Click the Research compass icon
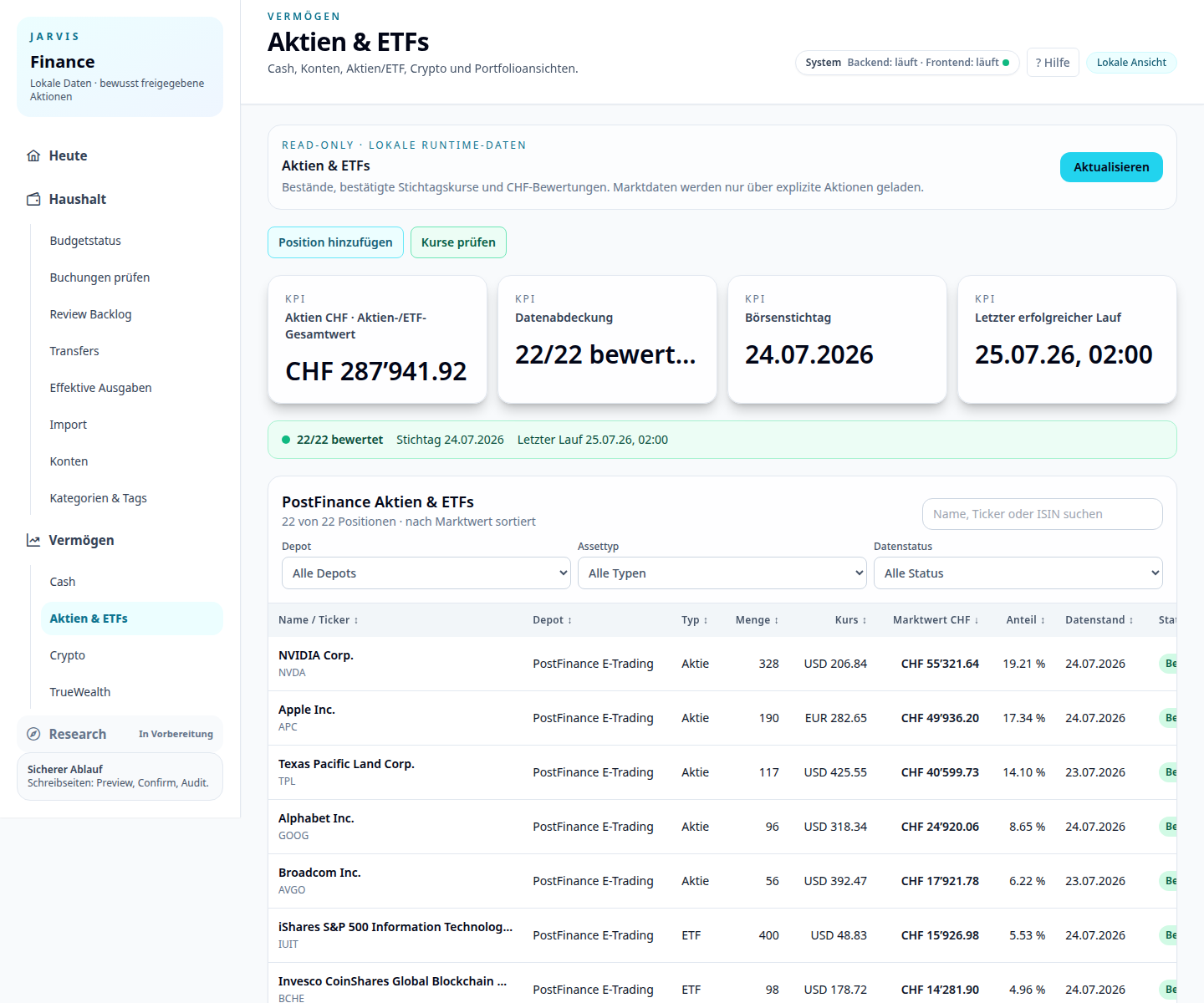 [x=33, y=734]
